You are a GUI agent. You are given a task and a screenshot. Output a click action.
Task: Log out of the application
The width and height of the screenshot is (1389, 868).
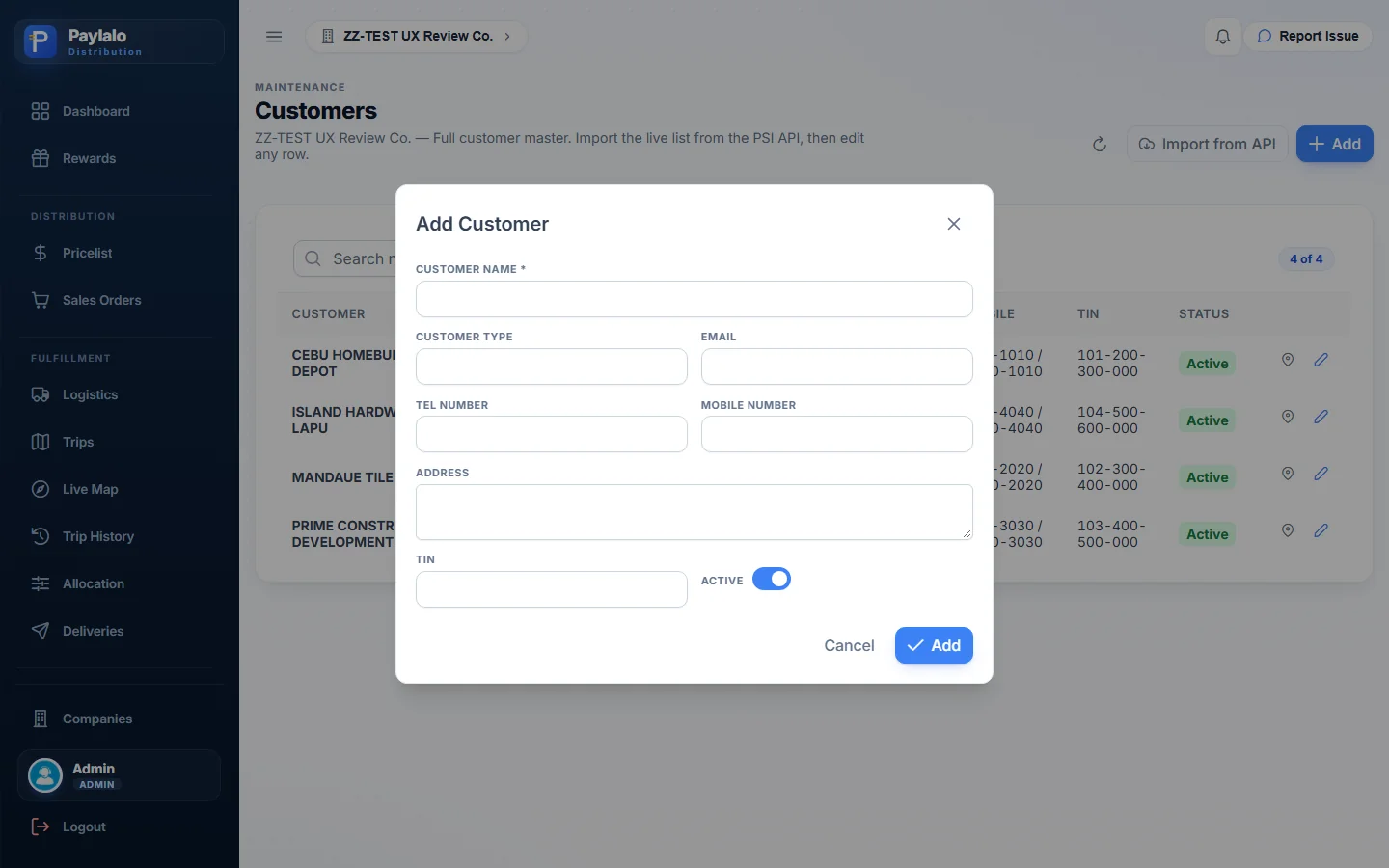pyautogui.click(x=120, y=827)
